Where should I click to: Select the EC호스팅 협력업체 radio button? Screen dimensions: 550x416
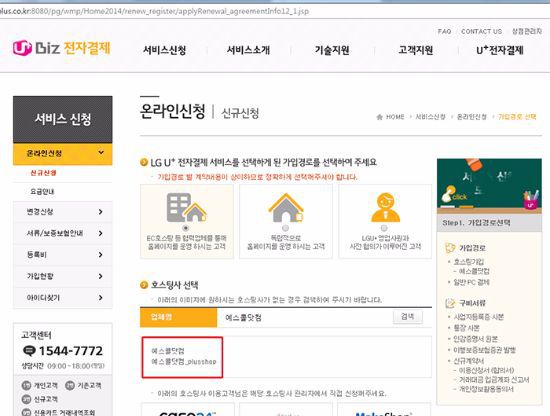click(x=186, y=228)
